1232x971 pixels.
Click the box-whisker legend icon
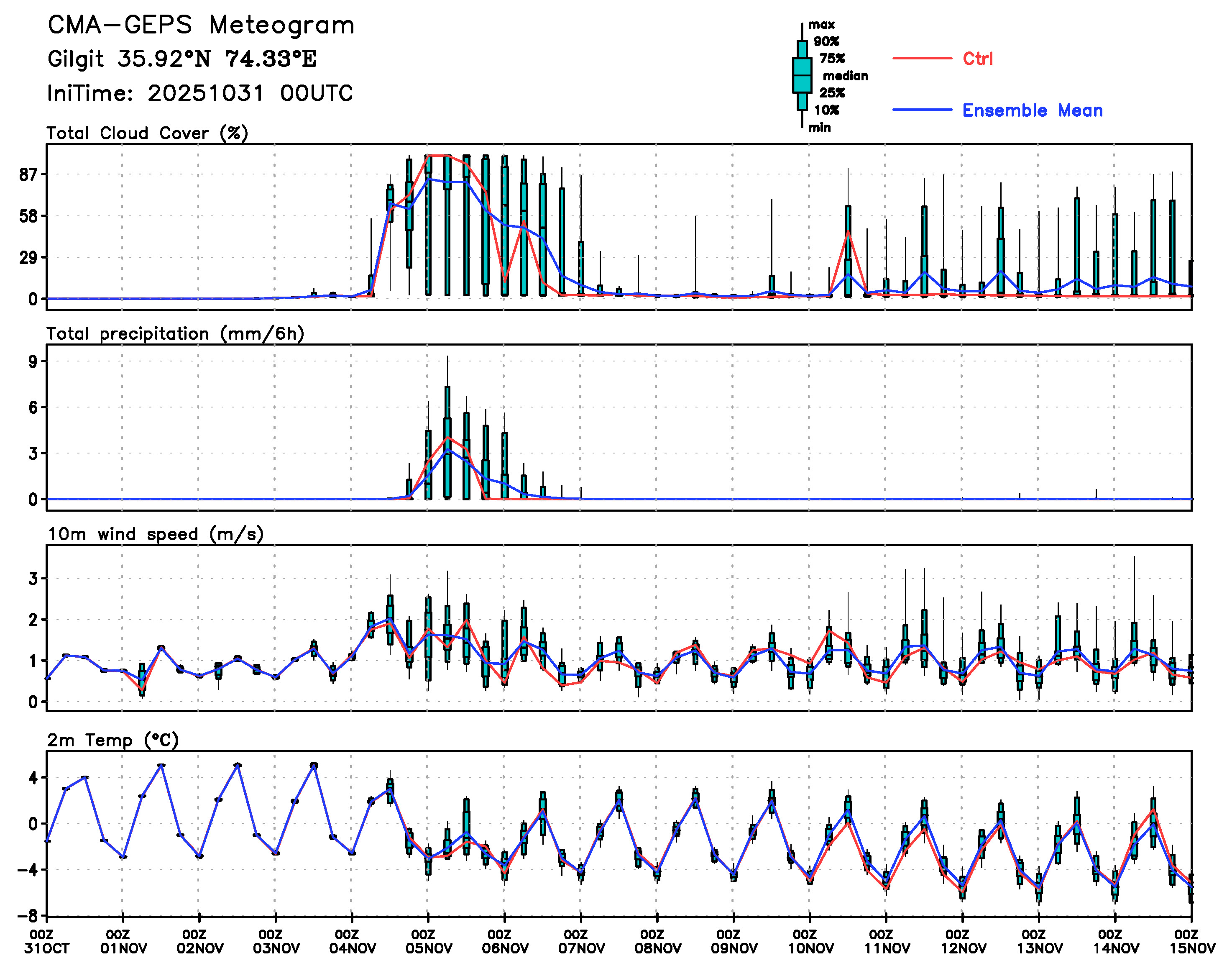(802, 75)
